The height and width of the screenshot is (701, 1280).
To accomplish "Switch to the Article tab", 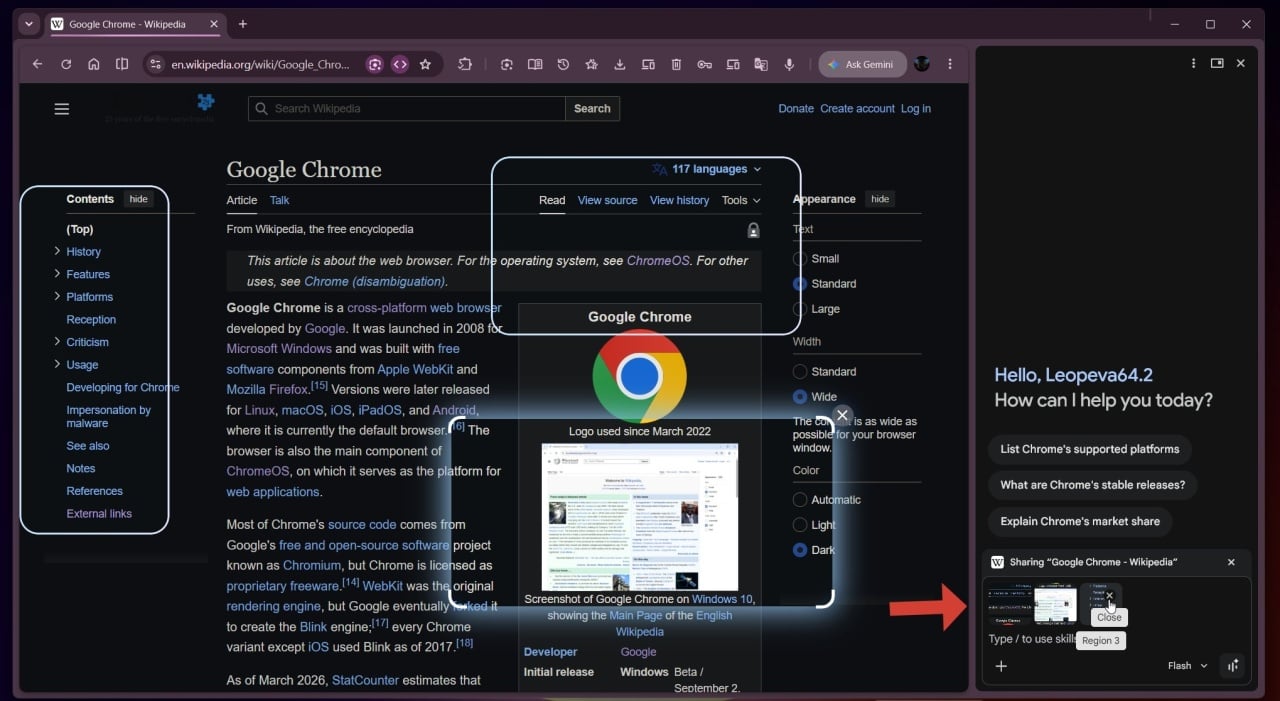I will click(x=242, y=200).
